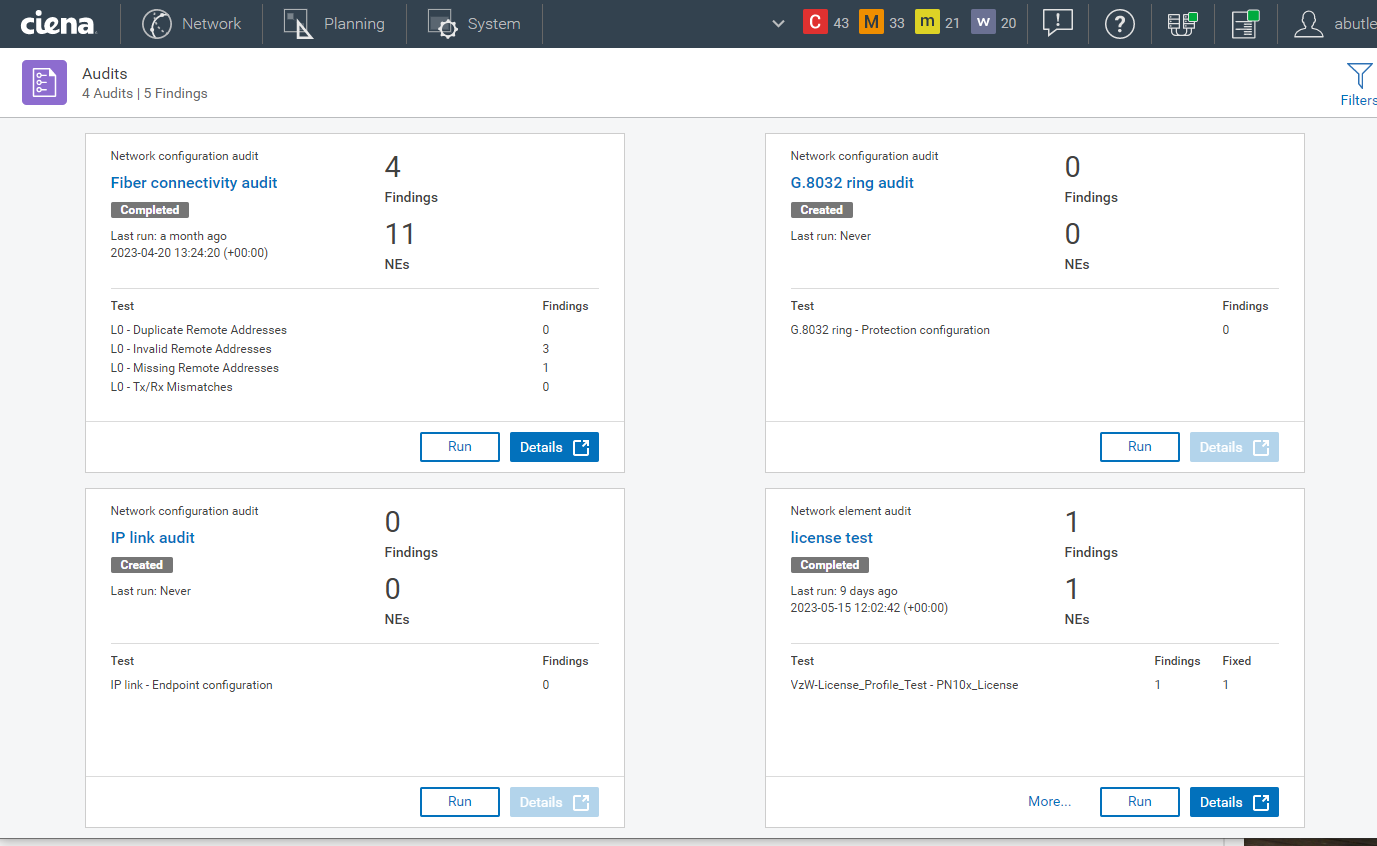Run the Fiber connectivity audit
Viewport: 1377px width, 846px height.
[x=459, y=446]
